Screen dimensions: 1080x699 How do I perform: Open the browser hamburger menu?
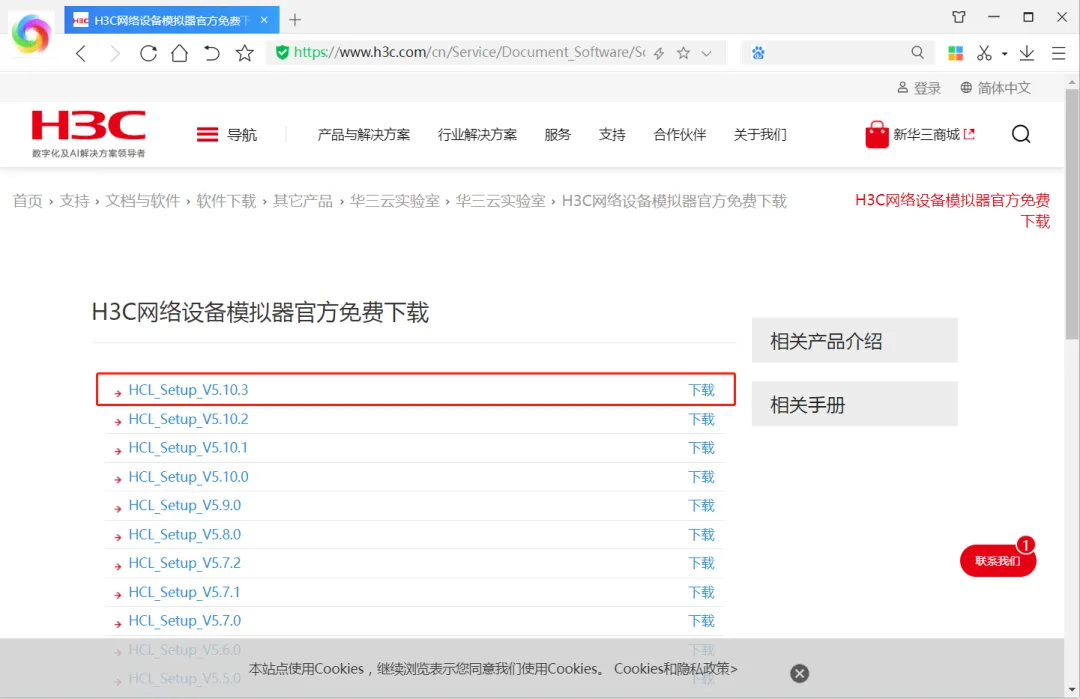pyautogui.click(x=1059, y=53)
